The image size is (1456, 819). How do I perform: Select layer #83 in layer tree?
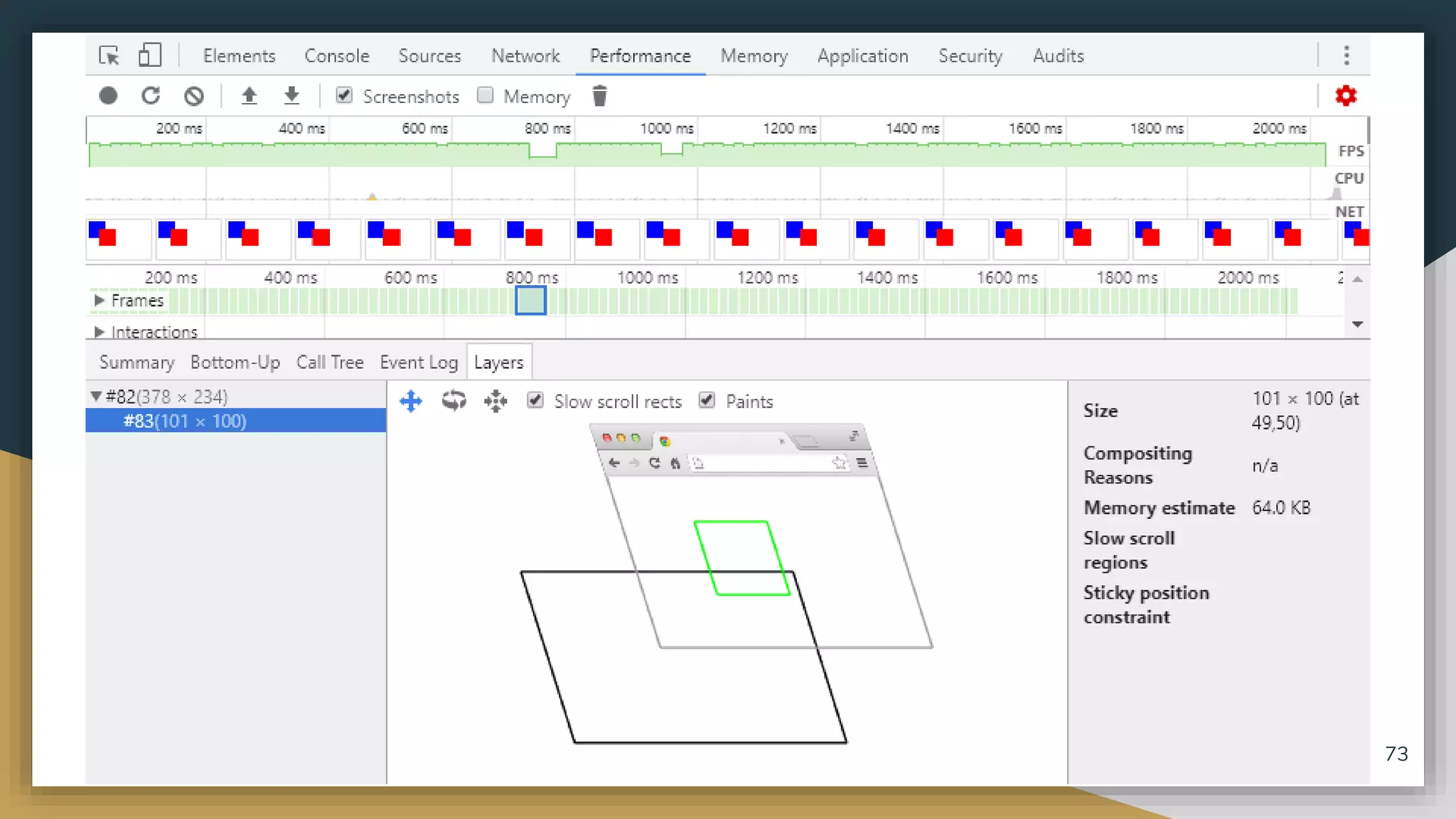click(x=185, y=421)
